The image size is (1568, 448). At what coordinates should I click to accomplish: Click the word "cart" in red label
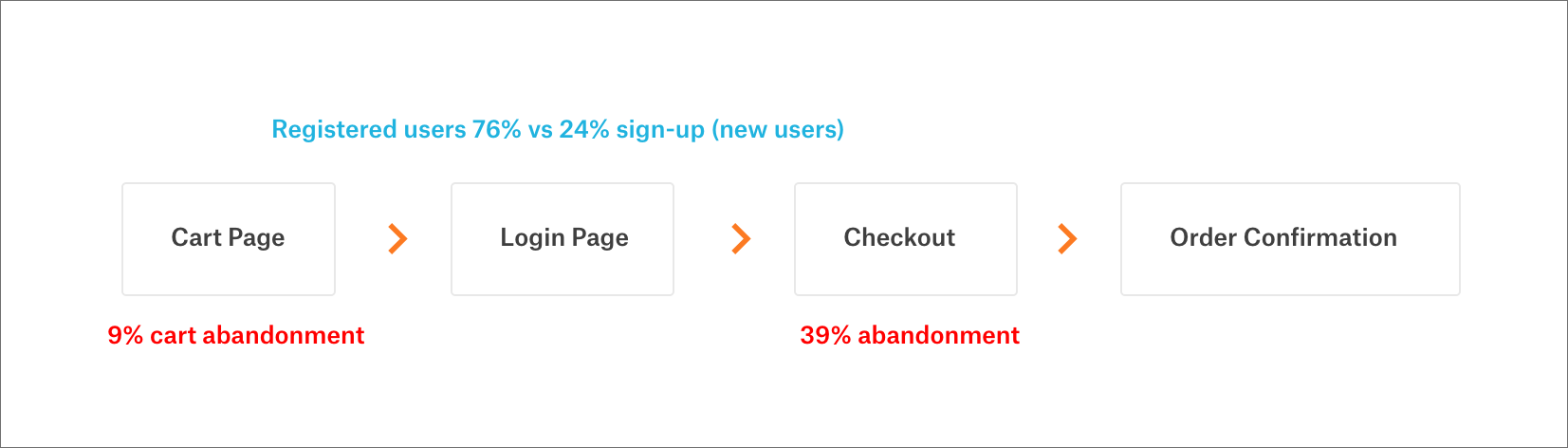(174, 336)
